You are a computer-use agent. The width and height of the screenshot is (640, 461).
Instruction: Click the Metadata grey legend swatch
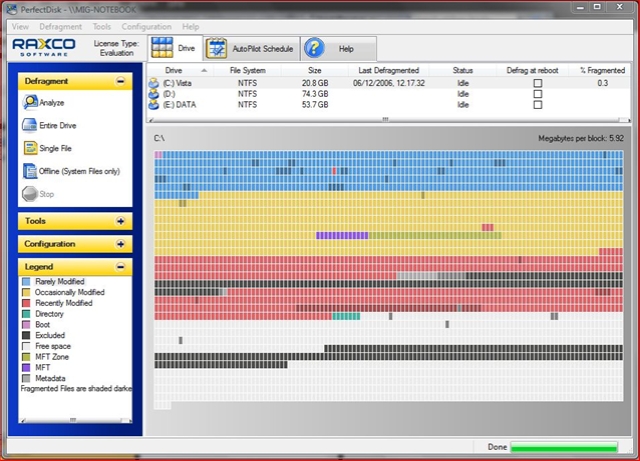pos(26,378)
